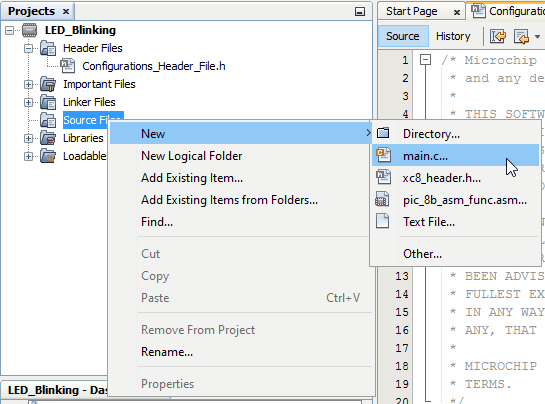Image resolution: width=545 pixels, height=404 pixels.
Task: Select the Linker Files tree label
Action: (x=89, y=102)
